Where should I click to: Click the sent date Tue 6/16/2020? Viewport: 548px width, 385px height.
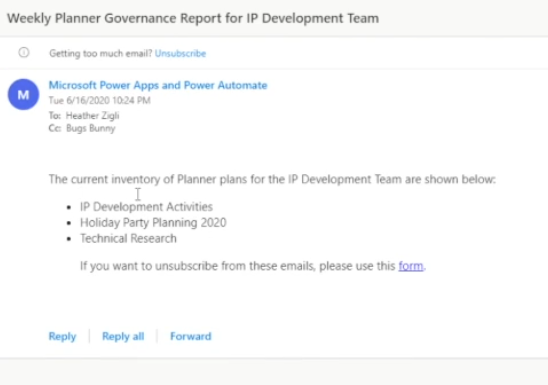(100, 101)
